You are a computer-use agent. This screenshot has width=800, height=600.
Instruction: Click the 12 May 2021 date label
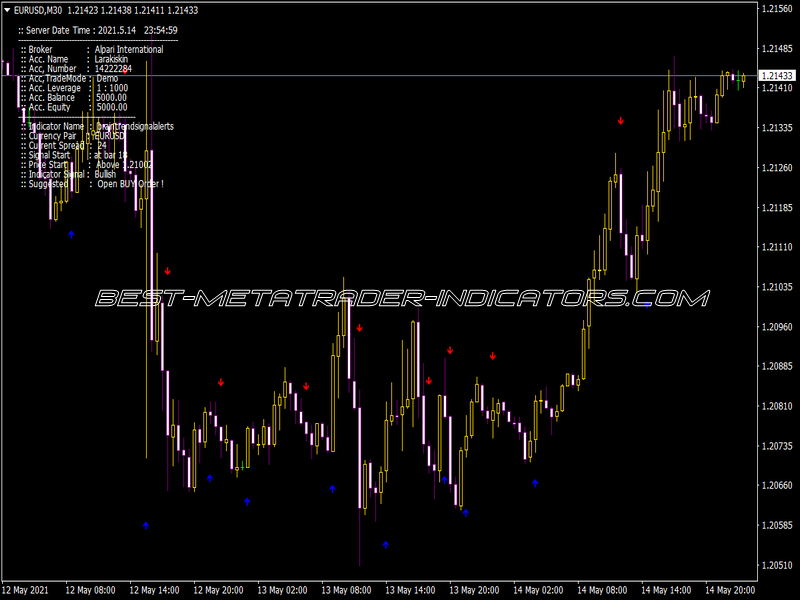(x=26, y=590)
